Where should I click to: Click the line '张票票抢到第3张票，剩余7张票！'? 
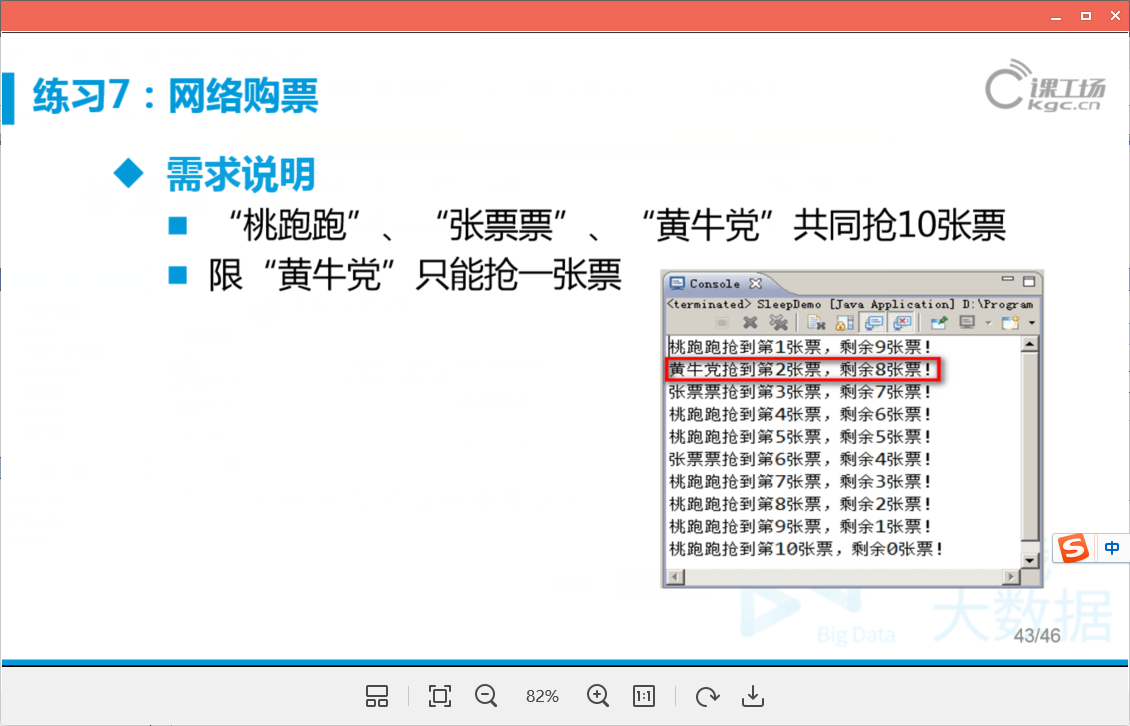[800, 391]
